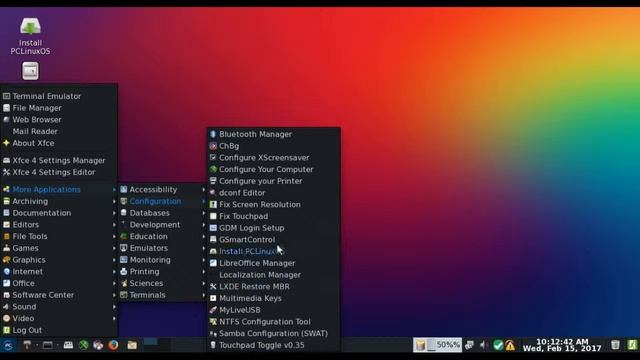Viewport: 640px width, 360px height.
Task: Open the Monitoring submenu
Action: point(162,260)
